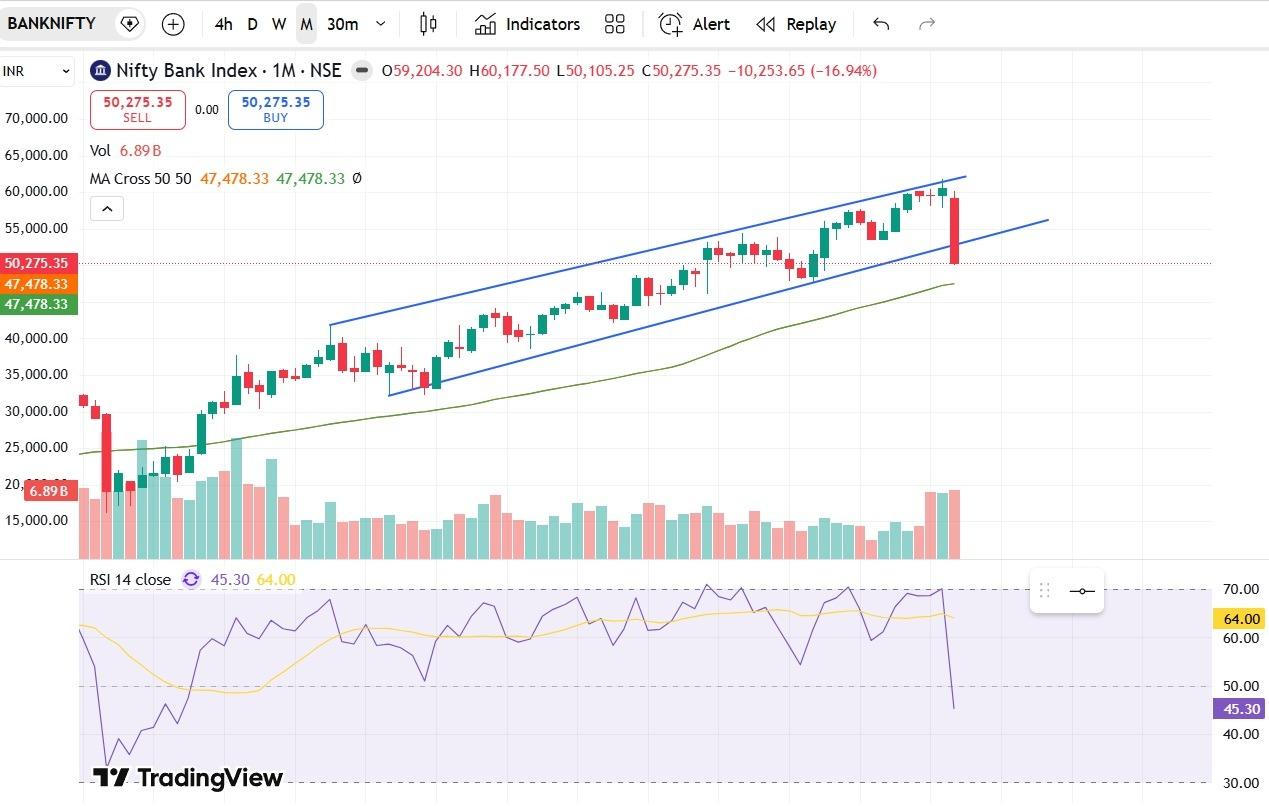The height and width of the screenshot is (806, 1269).
Task: Click the TradingView logo
Action: point(187,777)
